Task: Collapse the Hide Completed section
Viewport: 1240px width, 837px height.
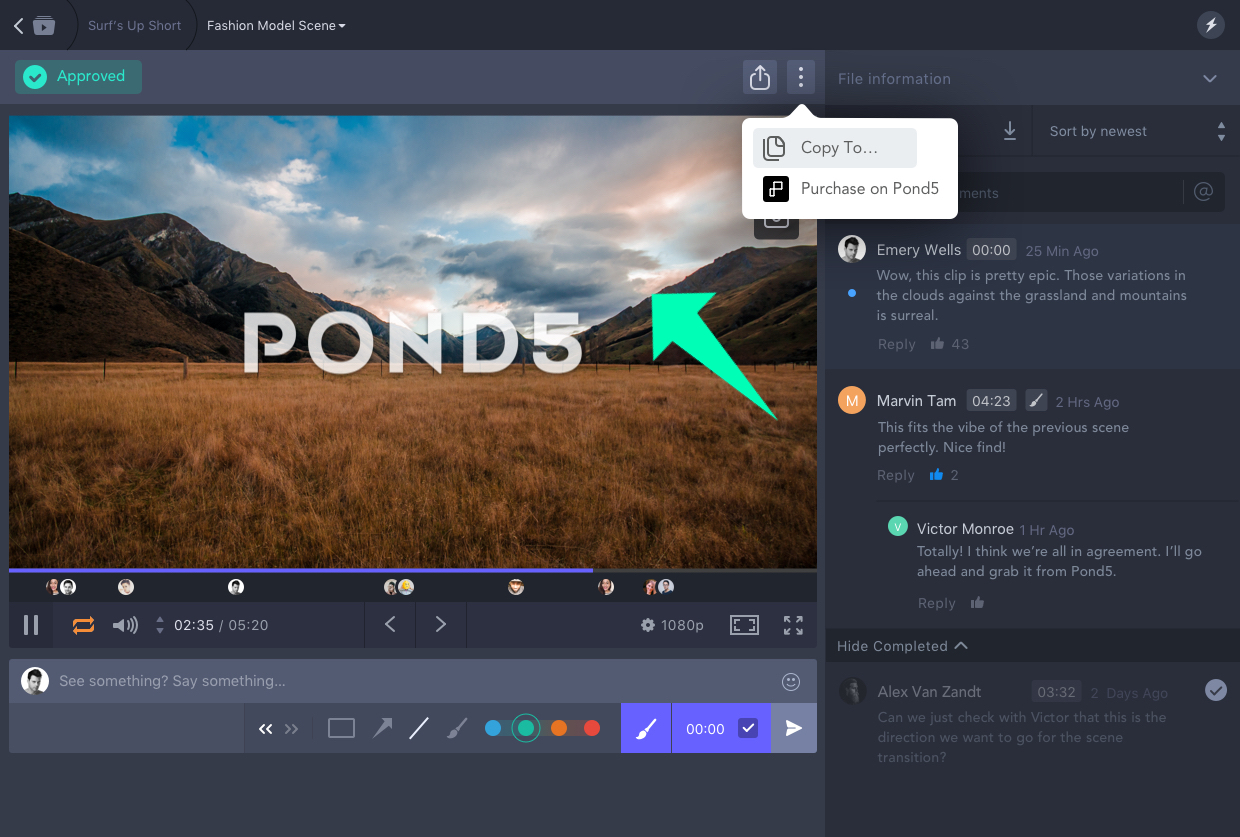Action: pos(902,646)
